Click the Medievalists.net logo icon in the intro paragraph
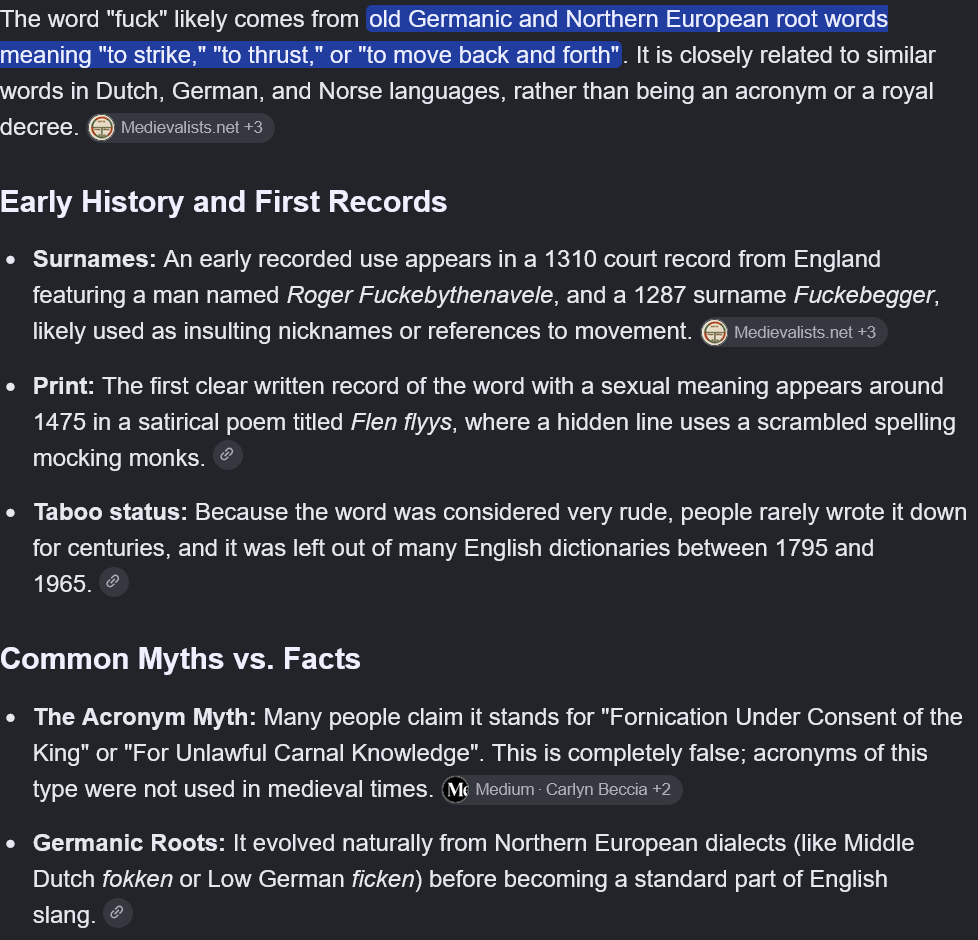This screenshot has height=940, width=978. pos(102,128)
